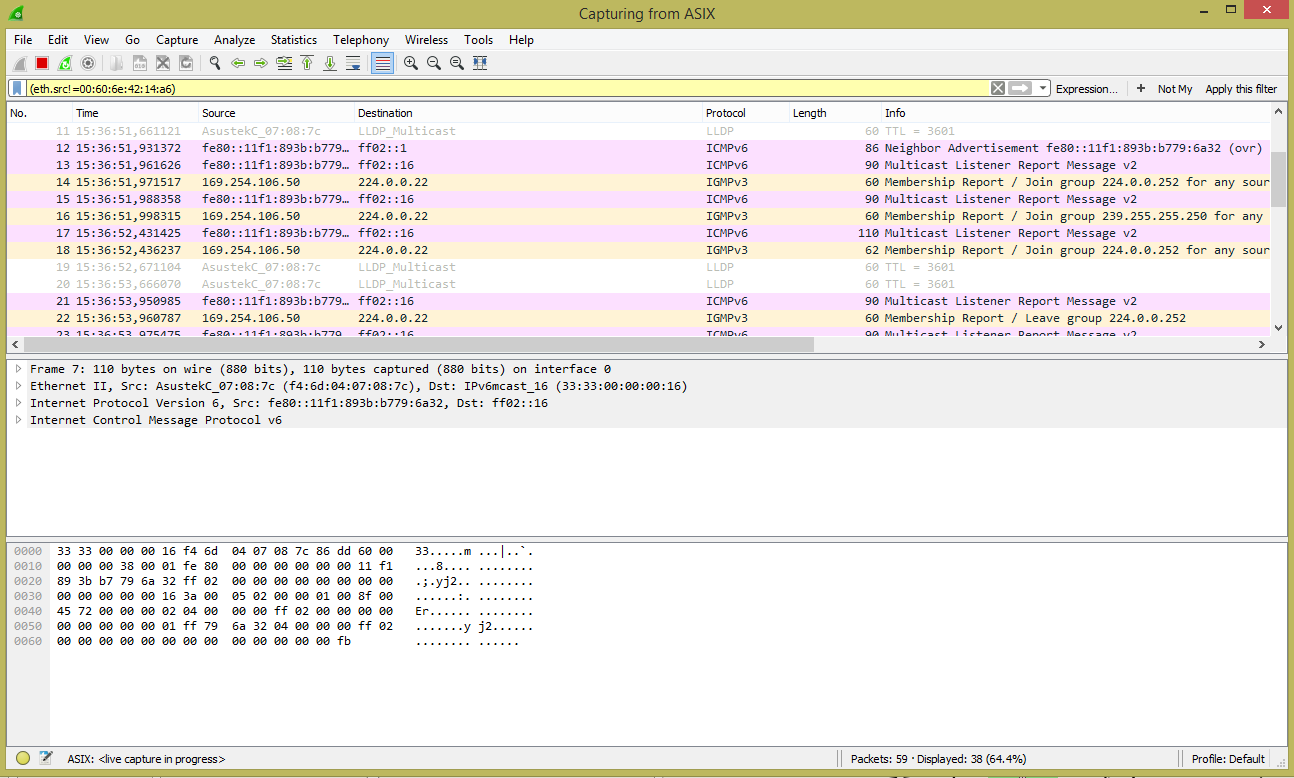Restart the current capture
Image resolution: width=1294 pixels, height=778 pixels.
pyautogui.click(x=65, y=63)
